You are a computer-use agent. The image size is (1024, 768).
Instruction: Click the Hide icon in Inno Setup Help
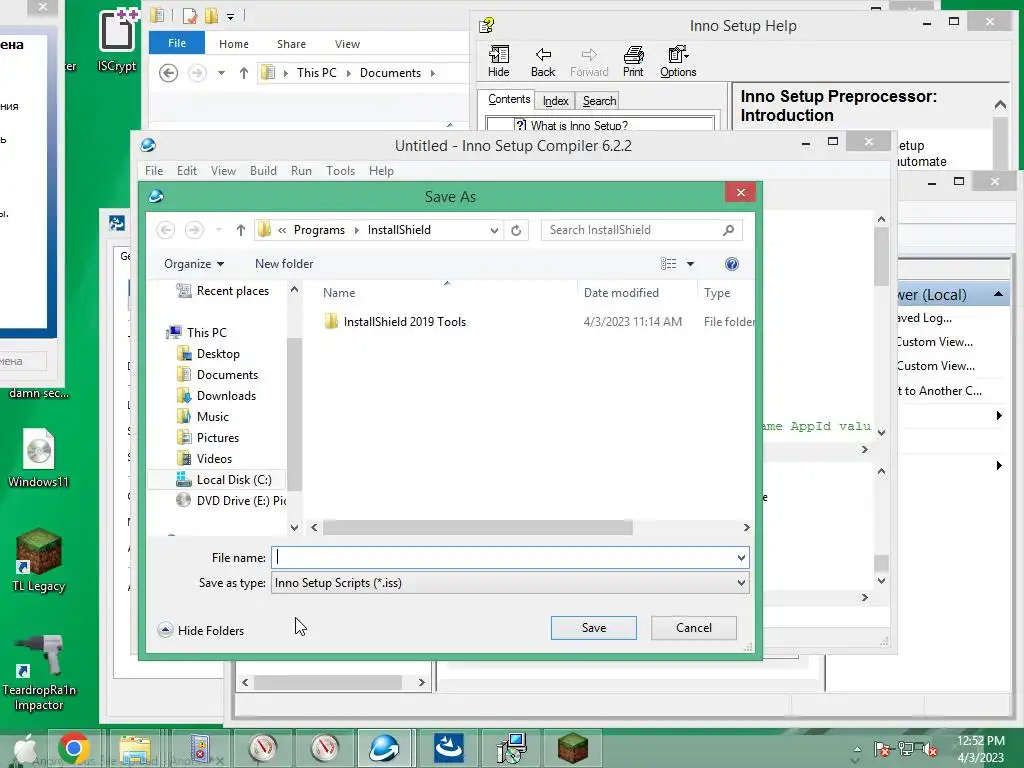click(x=498, y=61)
